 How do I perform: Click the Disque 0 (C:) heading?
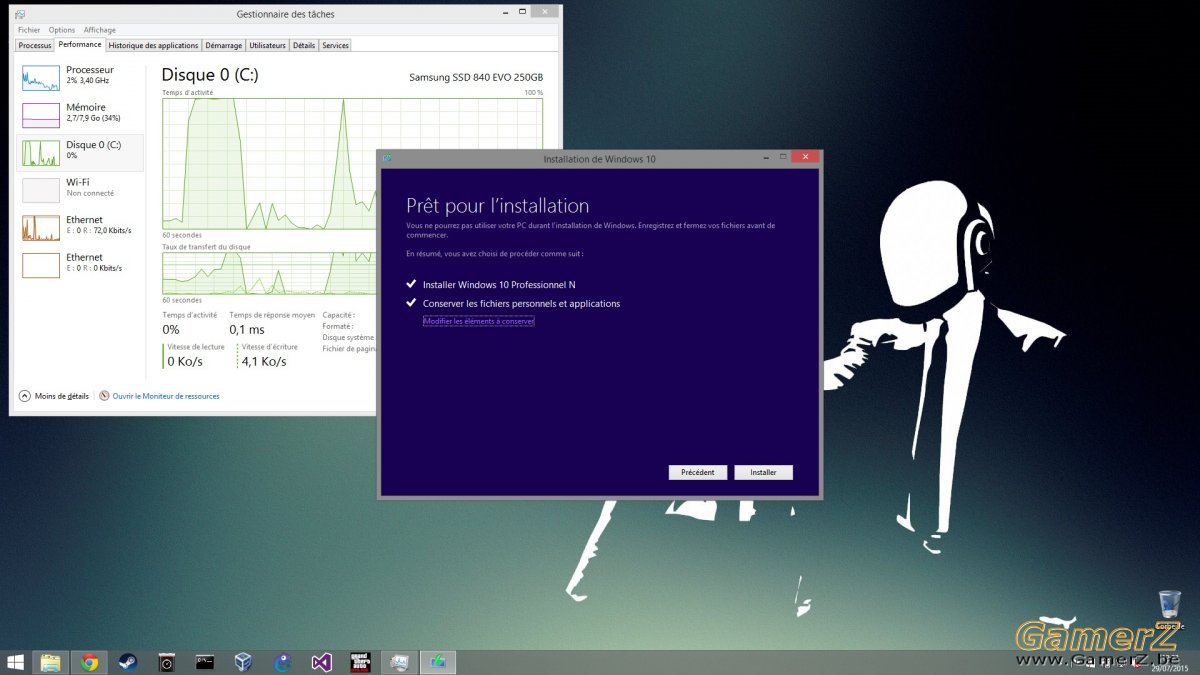pyautogui.click(x=210, y=75)
